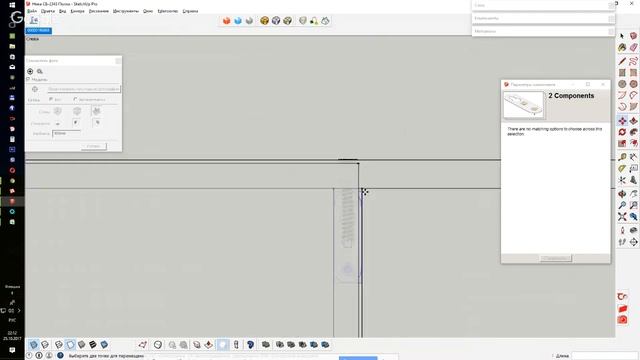640x360 pixels.
Task: Open the Справка menu
Action: click(190, 11)
